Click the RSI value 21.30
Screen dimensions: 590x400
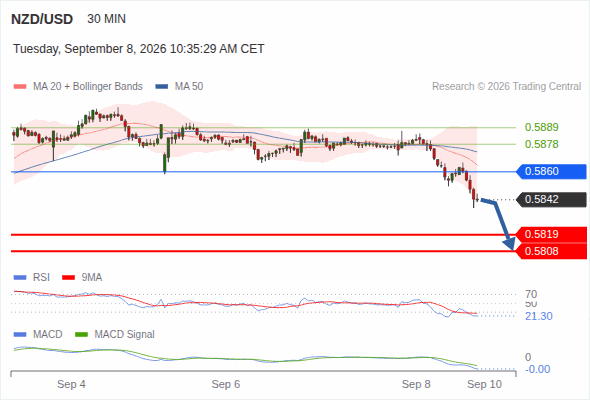[x=539, y=316]
